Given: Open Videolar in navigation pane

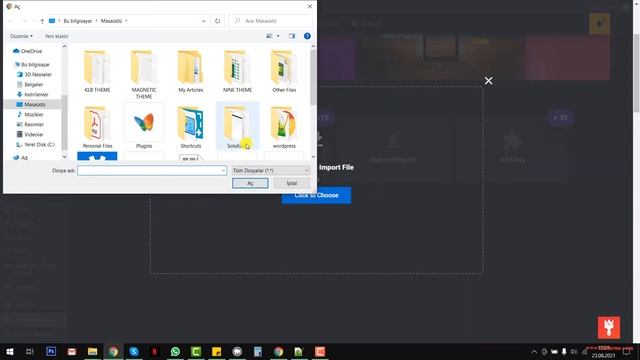Looking at the screenshot, I should click(x=30, y=134).
